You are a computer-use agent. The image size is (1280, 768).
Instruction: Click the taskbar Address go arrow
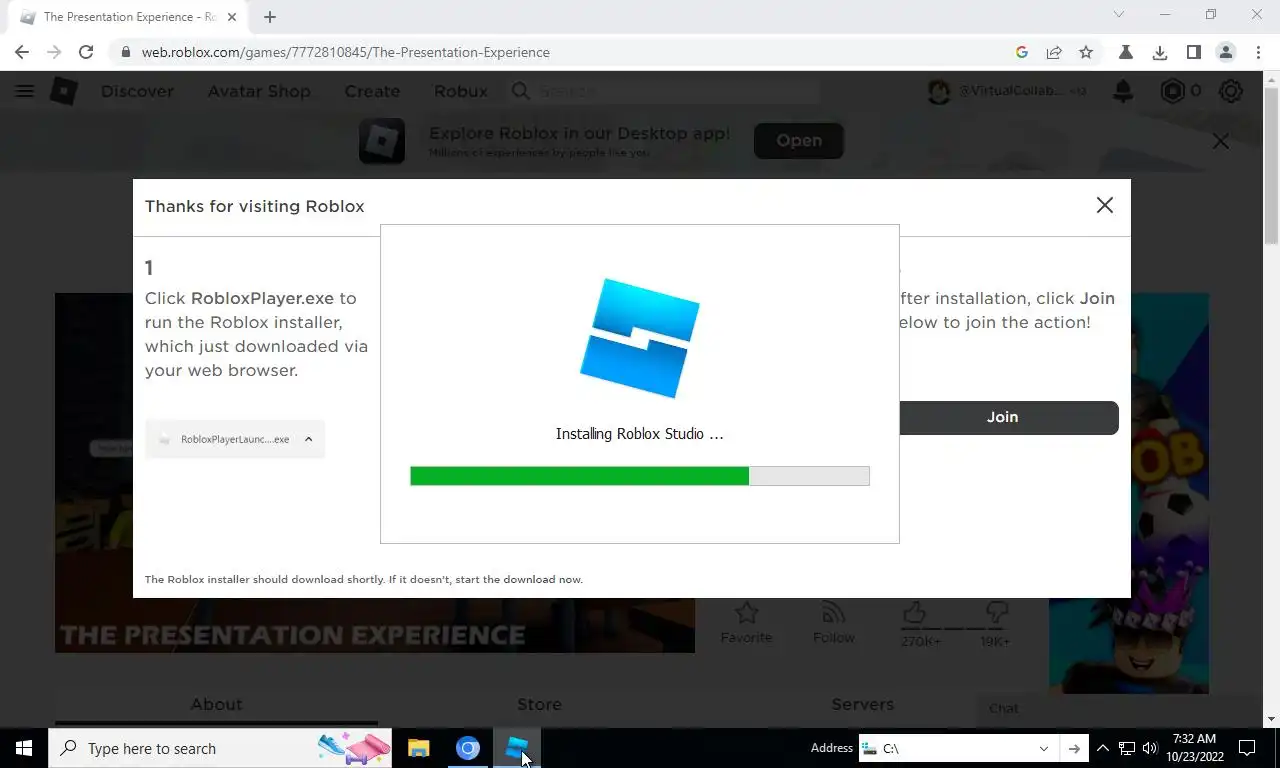(x=1074, y=748)
